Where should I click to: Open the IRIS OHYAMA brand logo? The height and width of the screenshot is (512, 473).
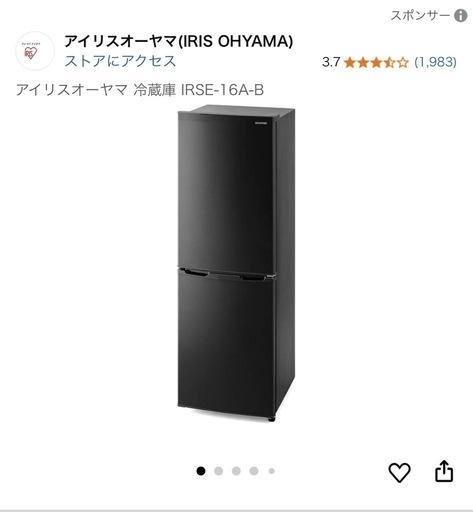pyautogui.click(x=35, y=51)
